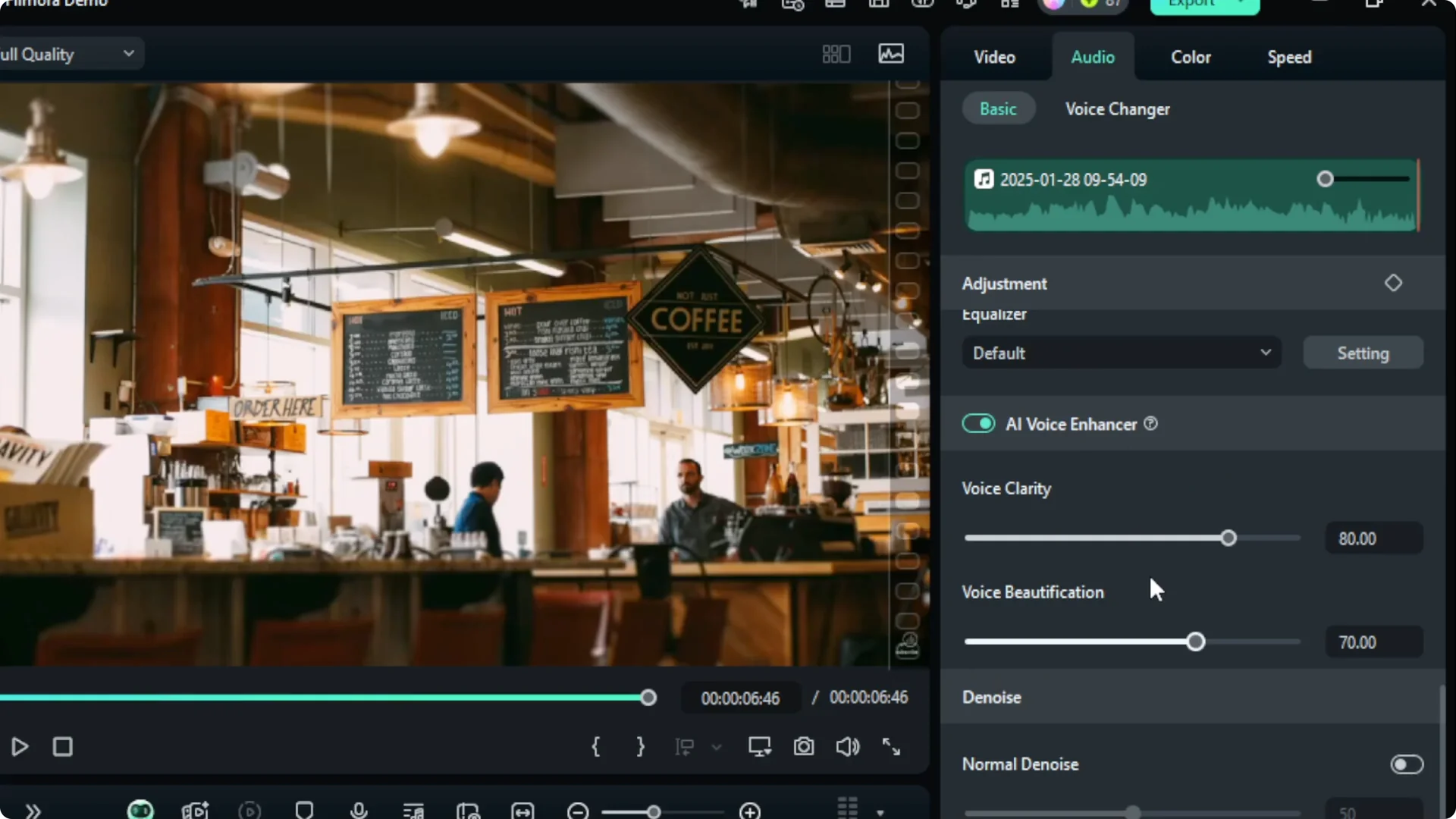The height and width of the screenshot is (819, 1456).
Task: Open the Voice Changer tab
Action: pos(1117,108)
